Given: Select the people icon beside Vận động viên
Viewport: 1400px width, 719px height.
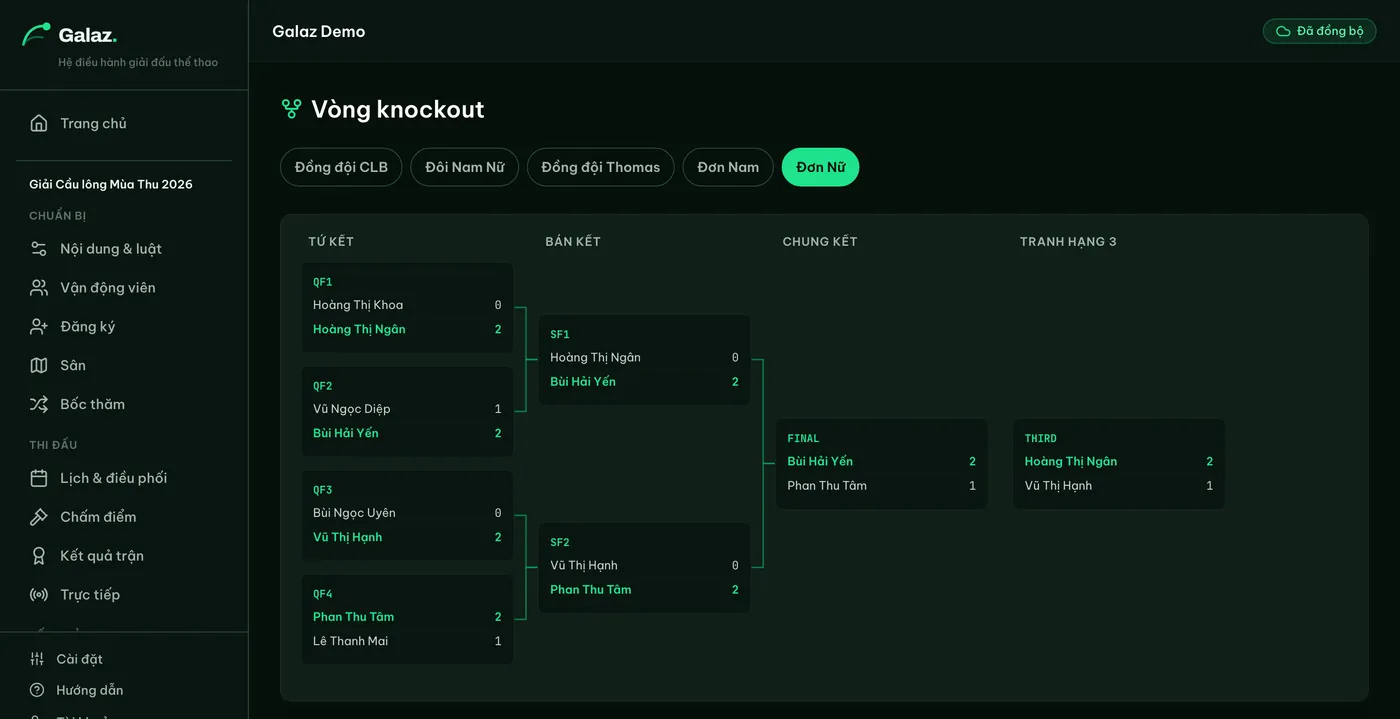Looking at the screenshot, I should click(39, 287).
